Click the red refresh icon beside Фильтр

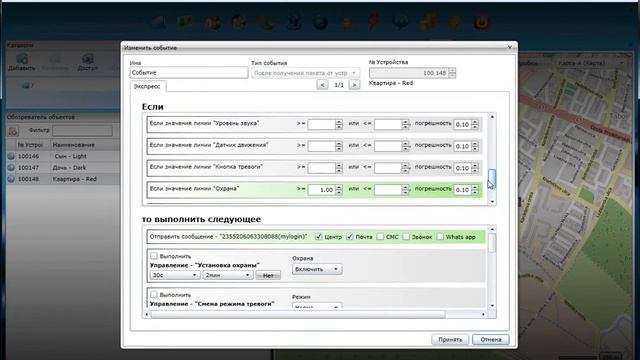click(13, 131)
